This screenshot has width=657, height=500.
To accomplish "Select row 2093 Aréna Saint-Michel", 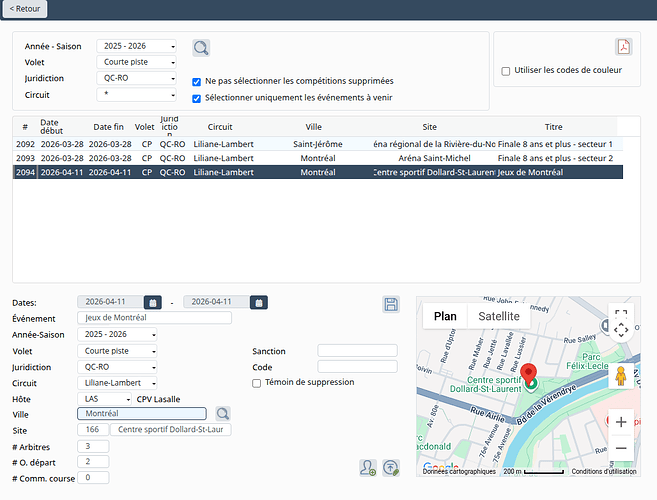I will pyautogui.click(x=318, y=158).
